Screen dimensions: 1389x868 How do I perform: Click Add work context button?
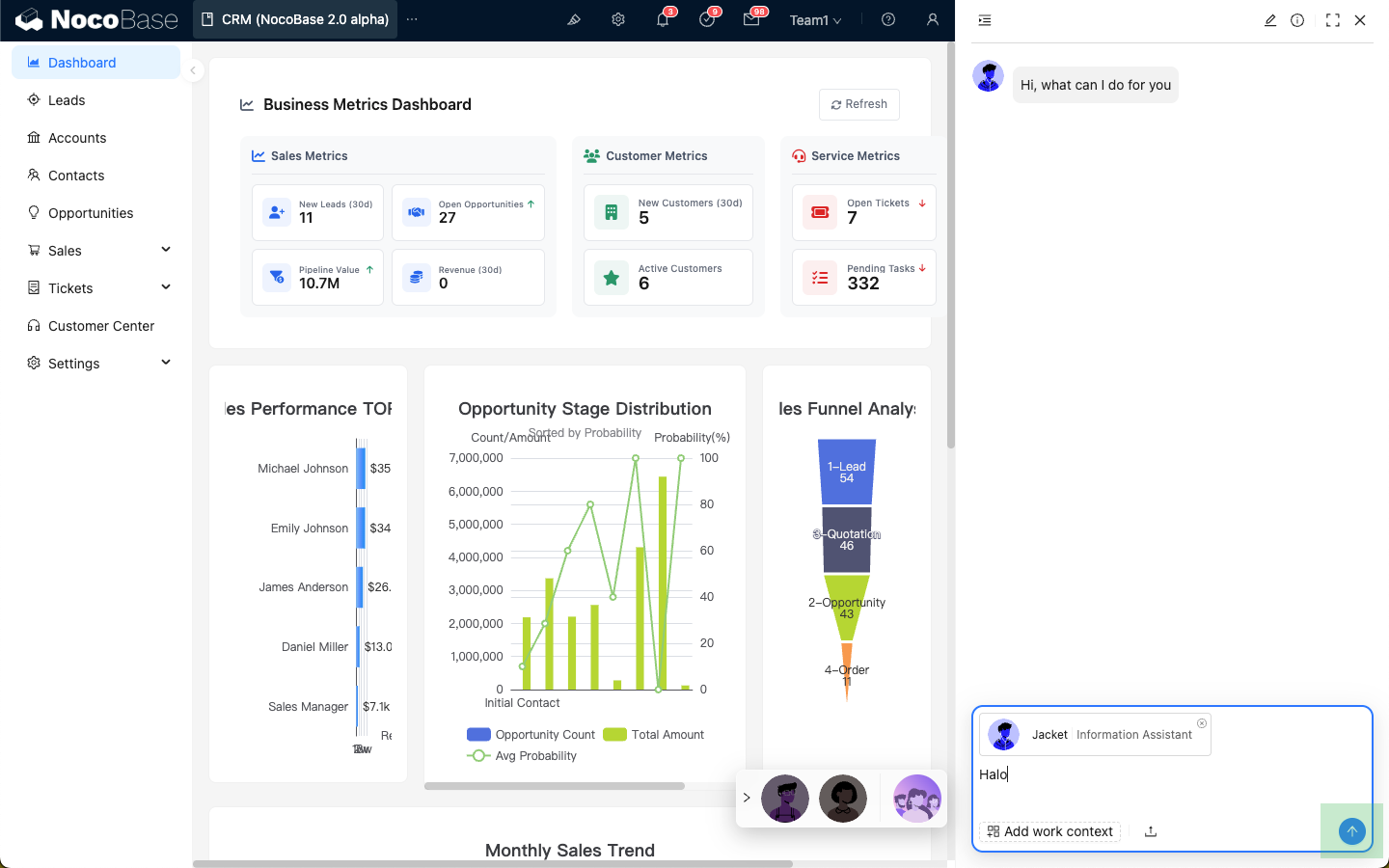(x=1049, y=831)
